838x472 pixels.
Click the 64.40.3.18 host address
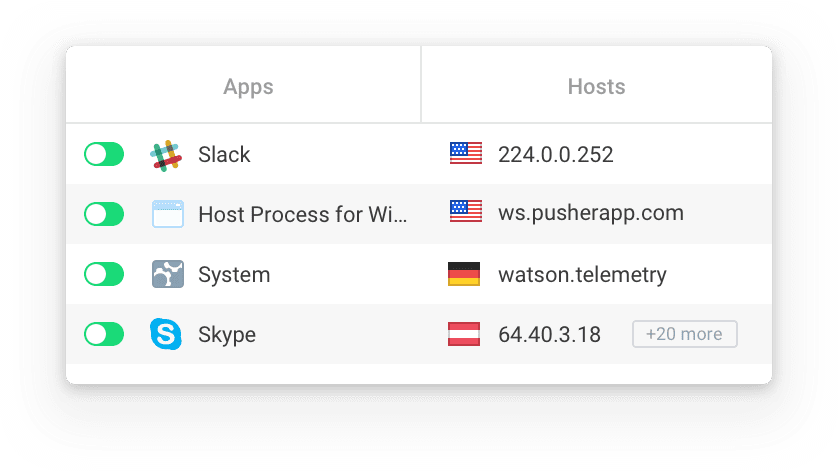point(549,334)
